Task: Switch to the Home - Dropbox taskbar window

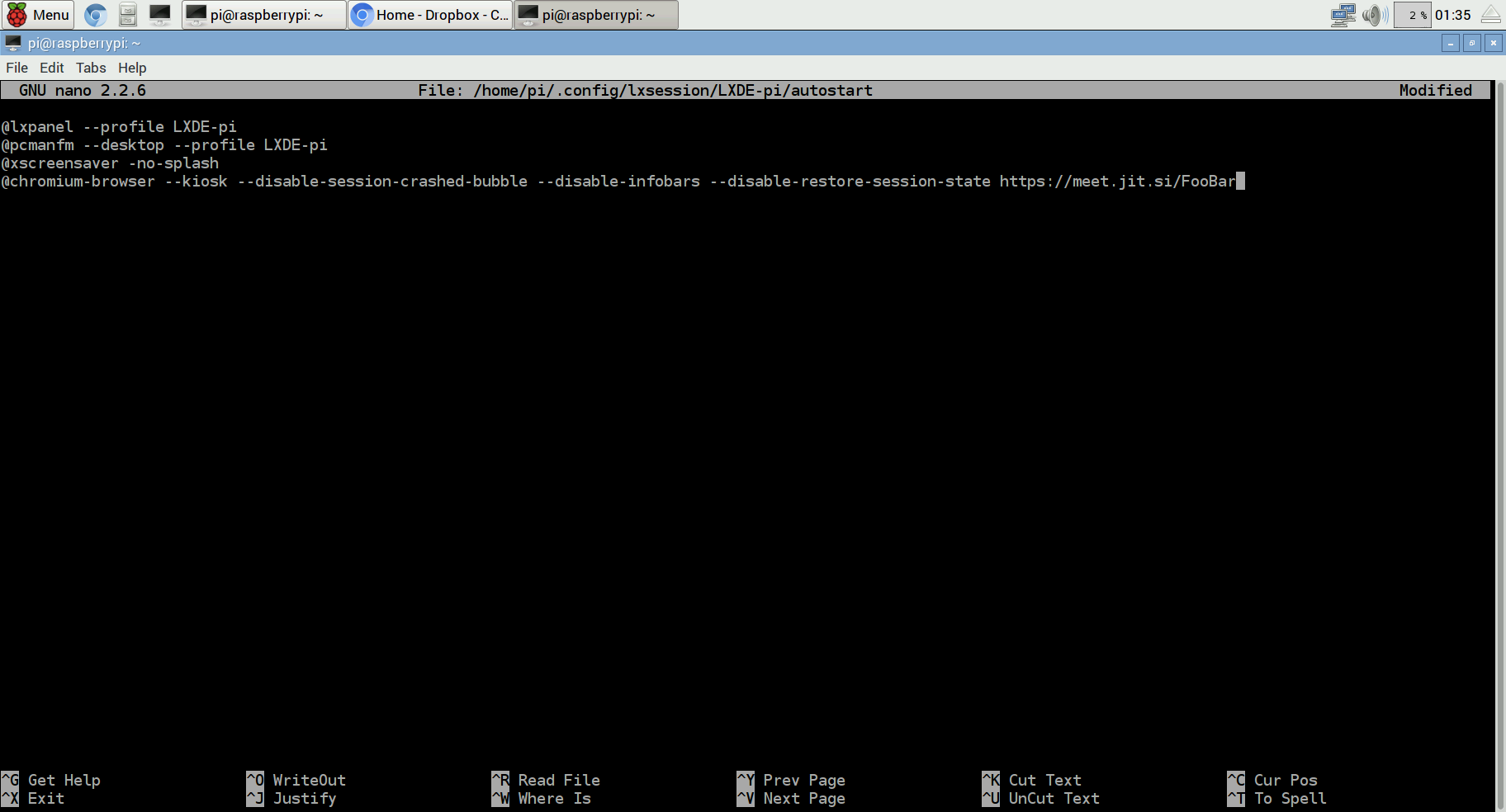Action: (x=430, y=15)
